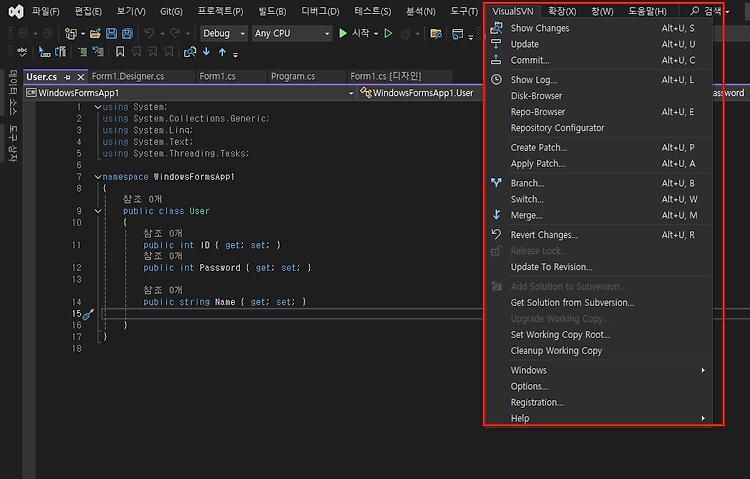Viewport: 750px width, 479px height.
Task: Open the 파일(F) menu
Action: click(46, 11)
